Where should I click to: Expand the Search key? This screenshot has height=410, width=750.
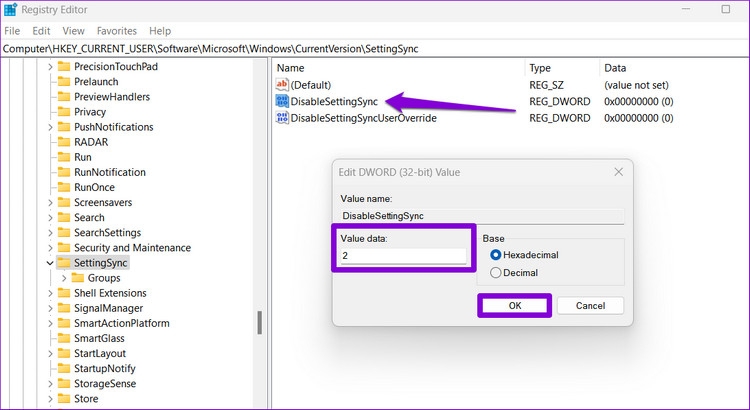(50, 218)
